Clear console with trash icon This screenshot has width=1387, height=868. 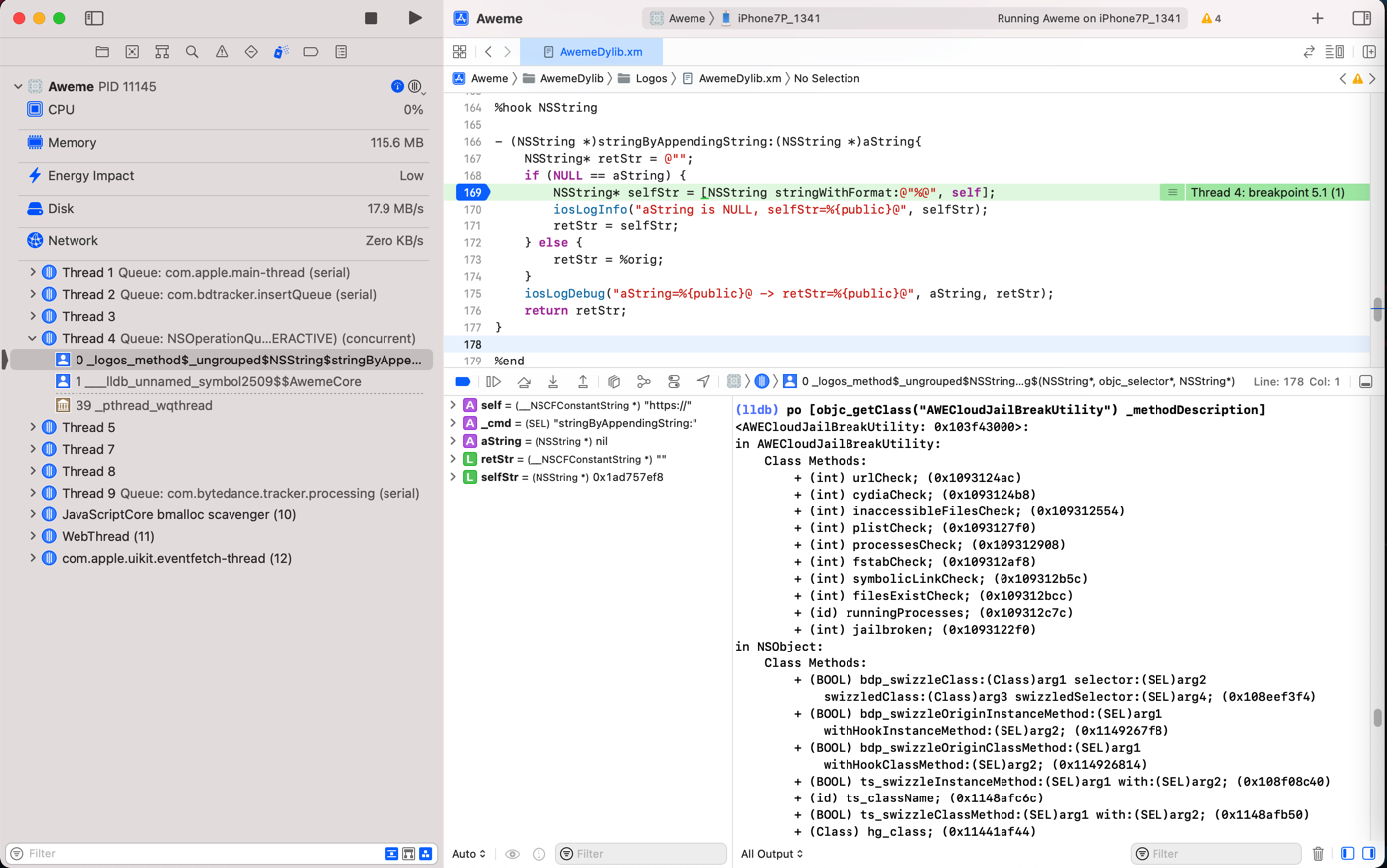click(x=1318, y=854)
